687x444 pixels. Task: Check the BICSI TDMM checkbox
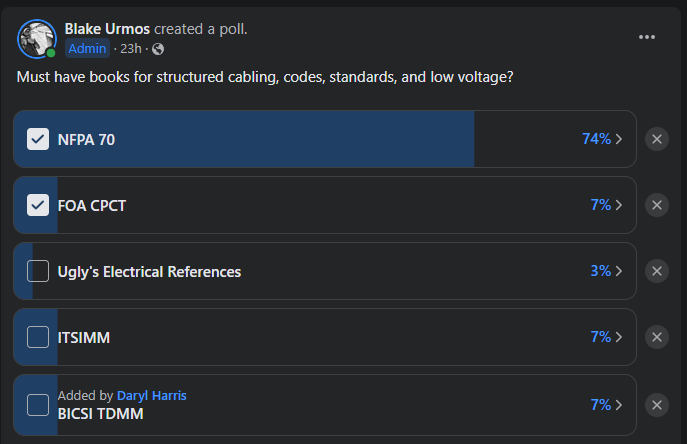click(x=38, y=405)
